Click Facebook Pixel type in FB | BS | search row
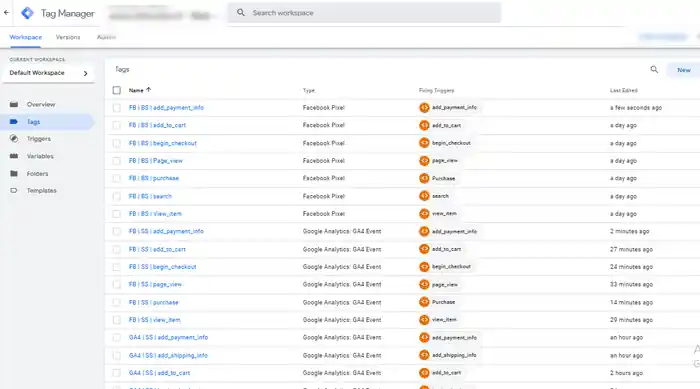 click(324, 196)
